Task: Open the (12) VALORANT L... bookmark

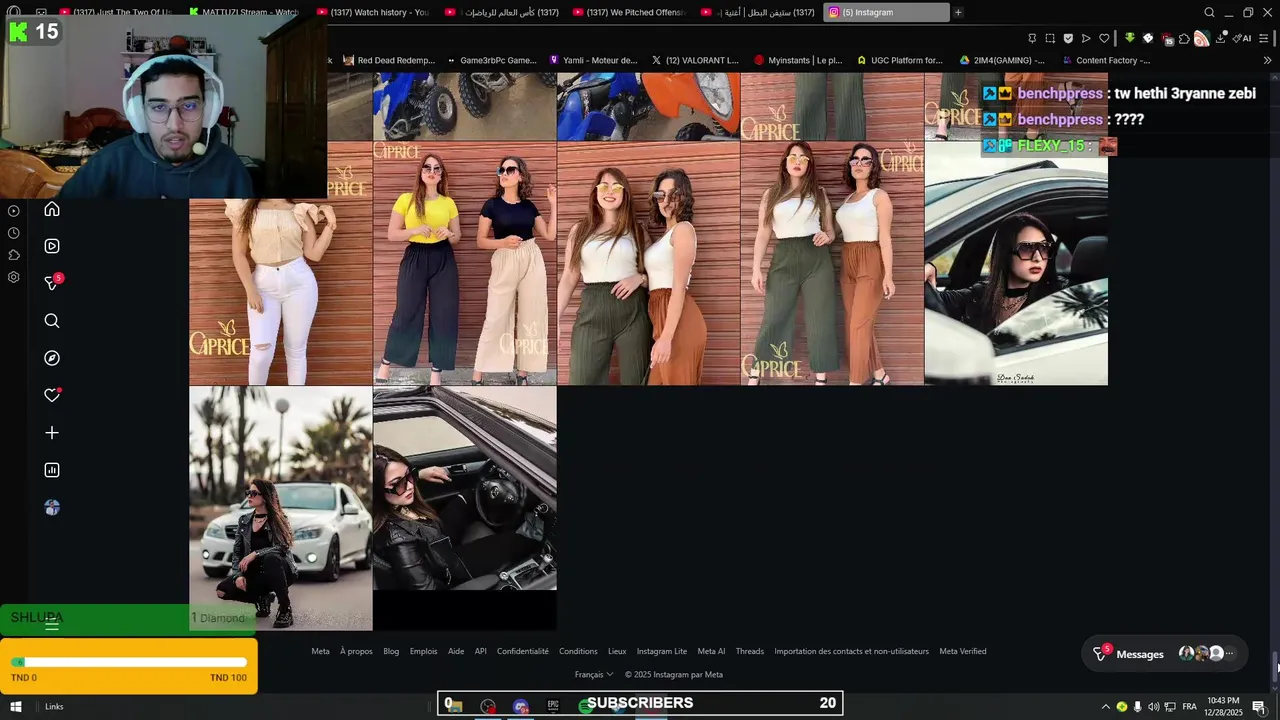Action: [695, 60]
